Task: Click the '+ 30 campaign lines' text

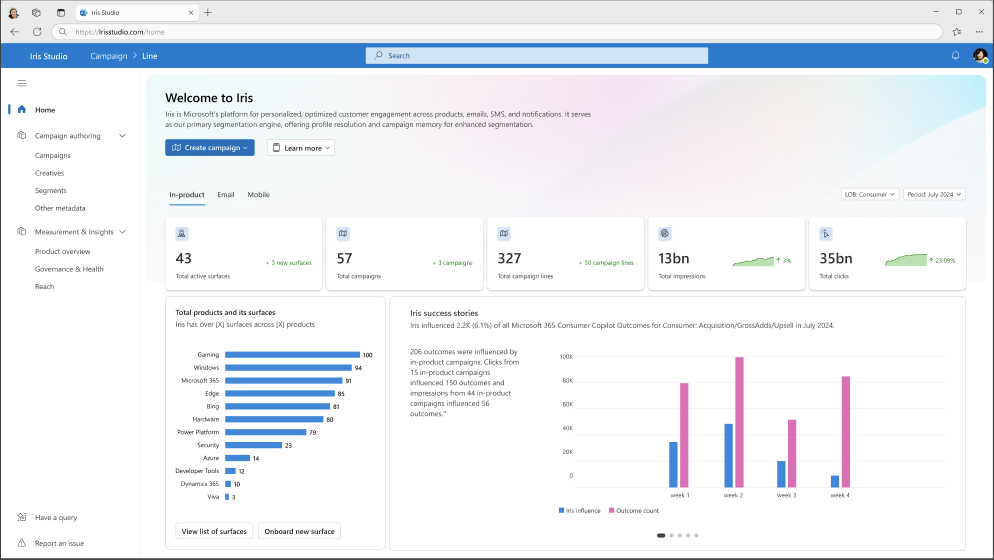Action: click(x=606, y=263)
